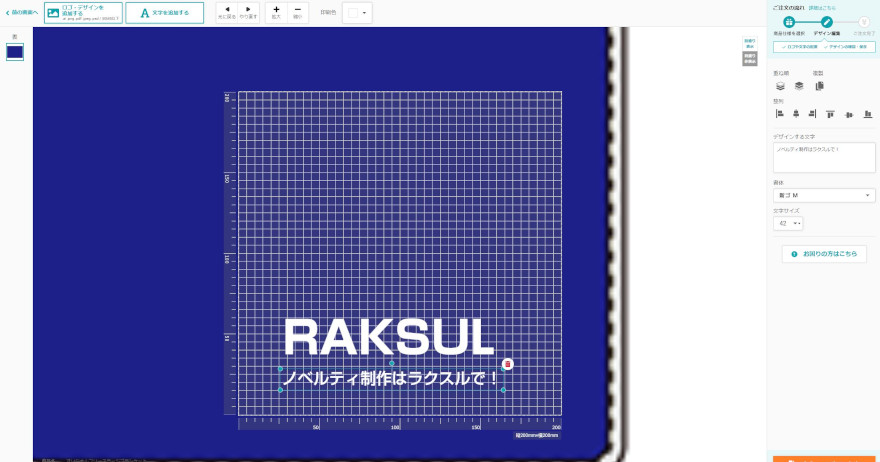Image resolution: width=880 pixels, height=462 pixels.
Task: Show grid with 目盛り表示 toggle
Action: click(750, 43)
